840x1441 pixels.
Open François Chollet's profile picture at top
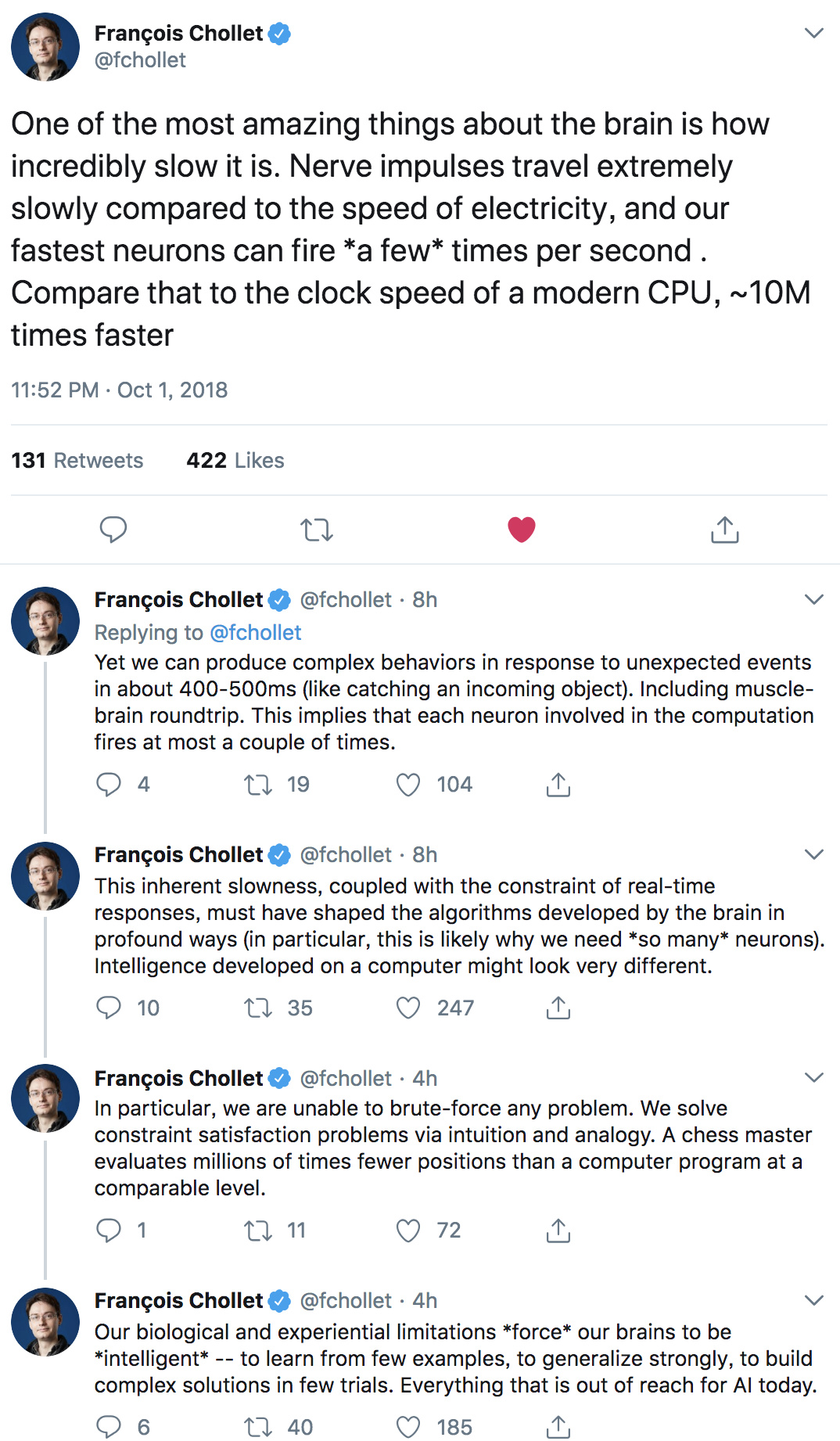(x=45, y=47)
